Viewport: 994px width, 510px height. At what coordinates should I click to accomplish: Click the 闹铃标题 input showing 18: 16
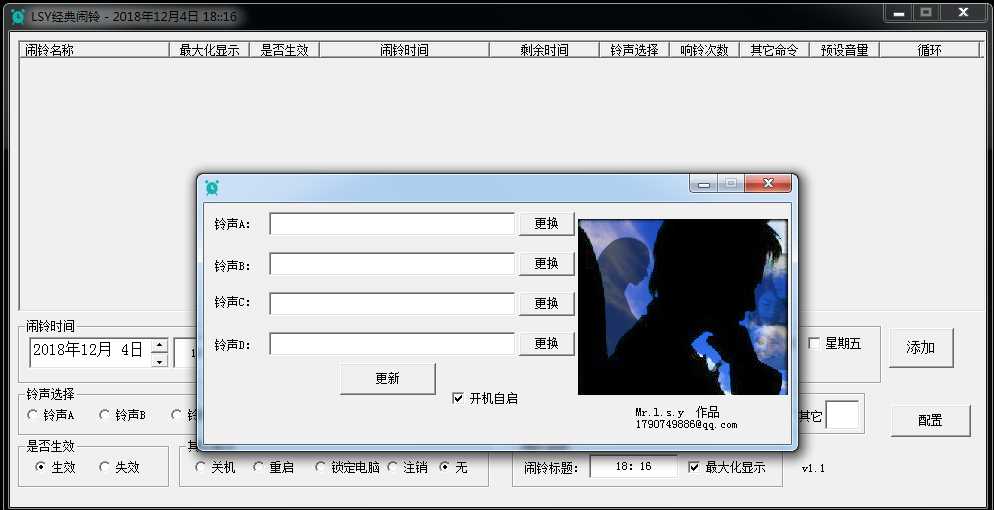[633, 467]
